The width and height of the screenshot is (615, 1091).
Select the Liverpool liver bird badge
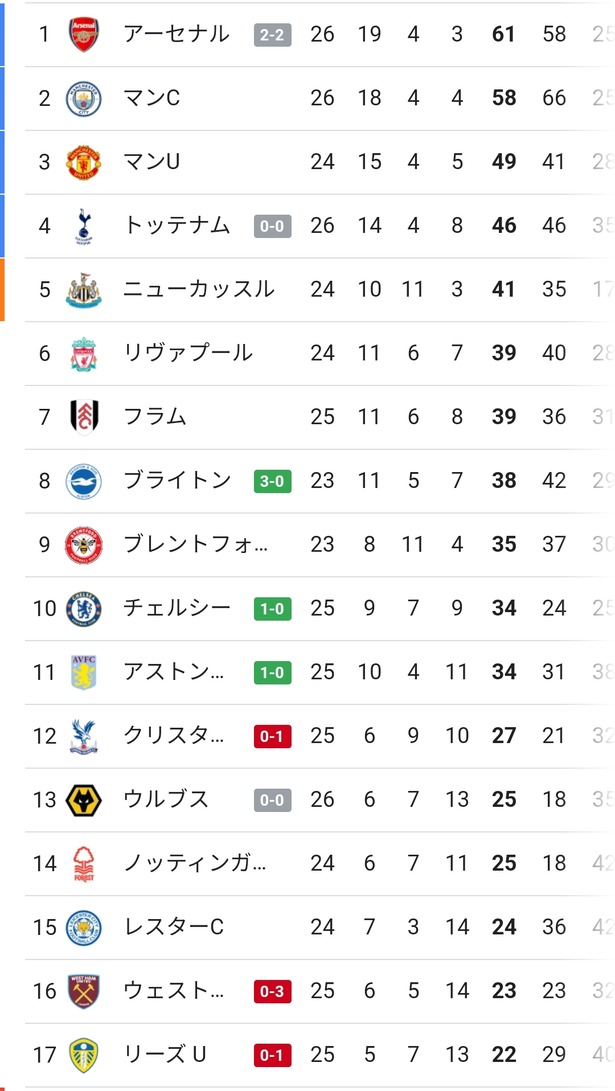coord(83,352)
